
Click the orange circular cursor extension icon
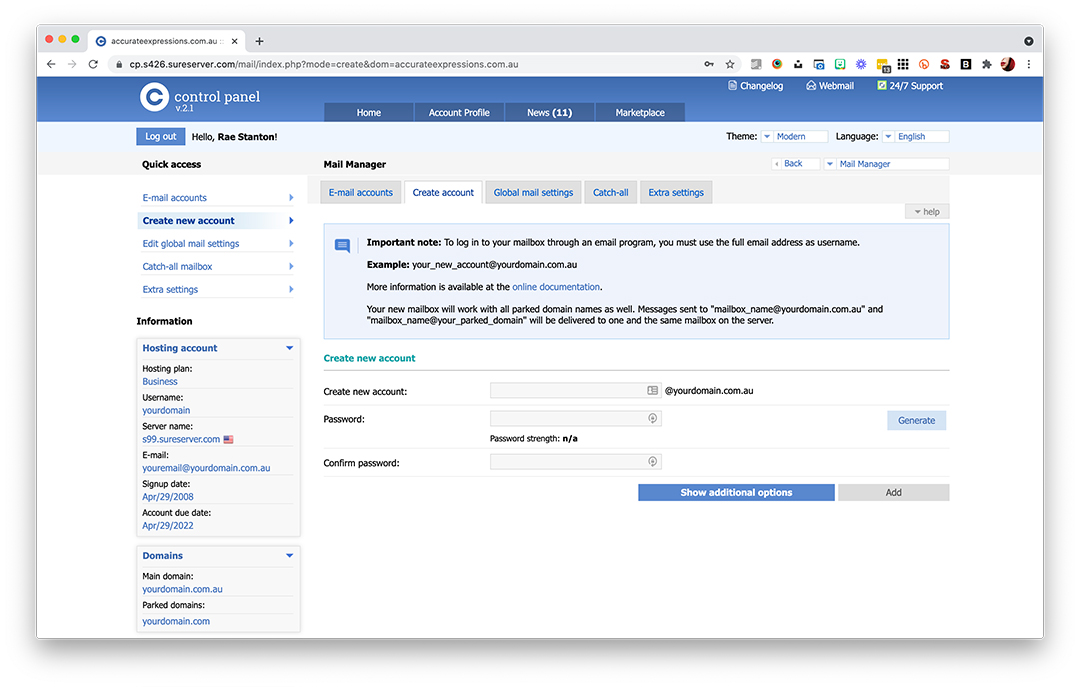[x=924, y=64]
